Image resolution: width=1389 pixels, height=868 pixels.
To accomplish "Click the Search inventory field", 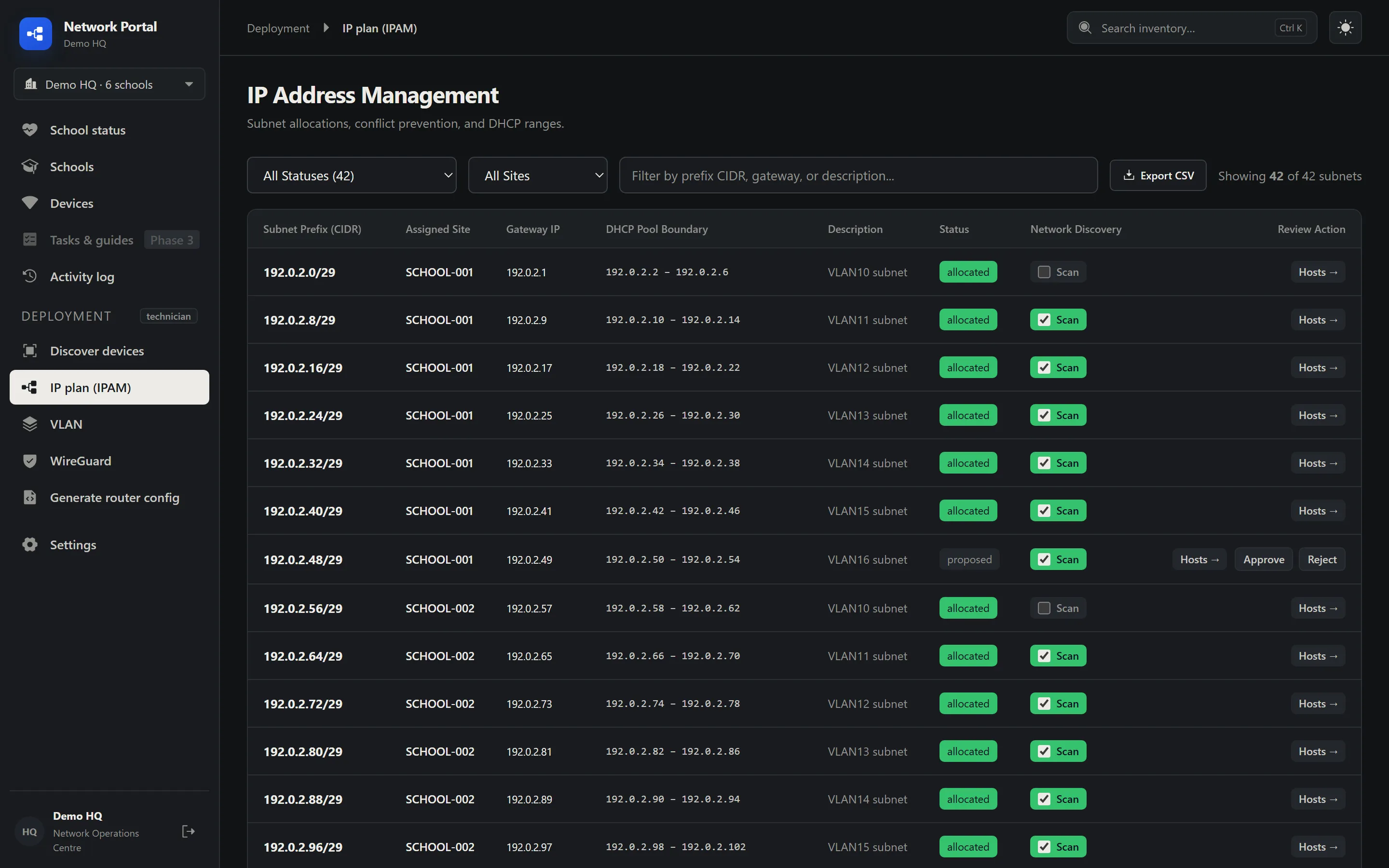I will (x=1192, y=27).
